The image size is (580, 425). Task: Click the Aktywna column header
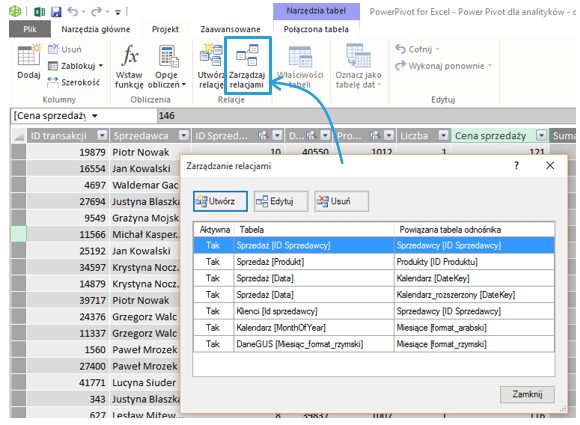(x=214, y=230)
